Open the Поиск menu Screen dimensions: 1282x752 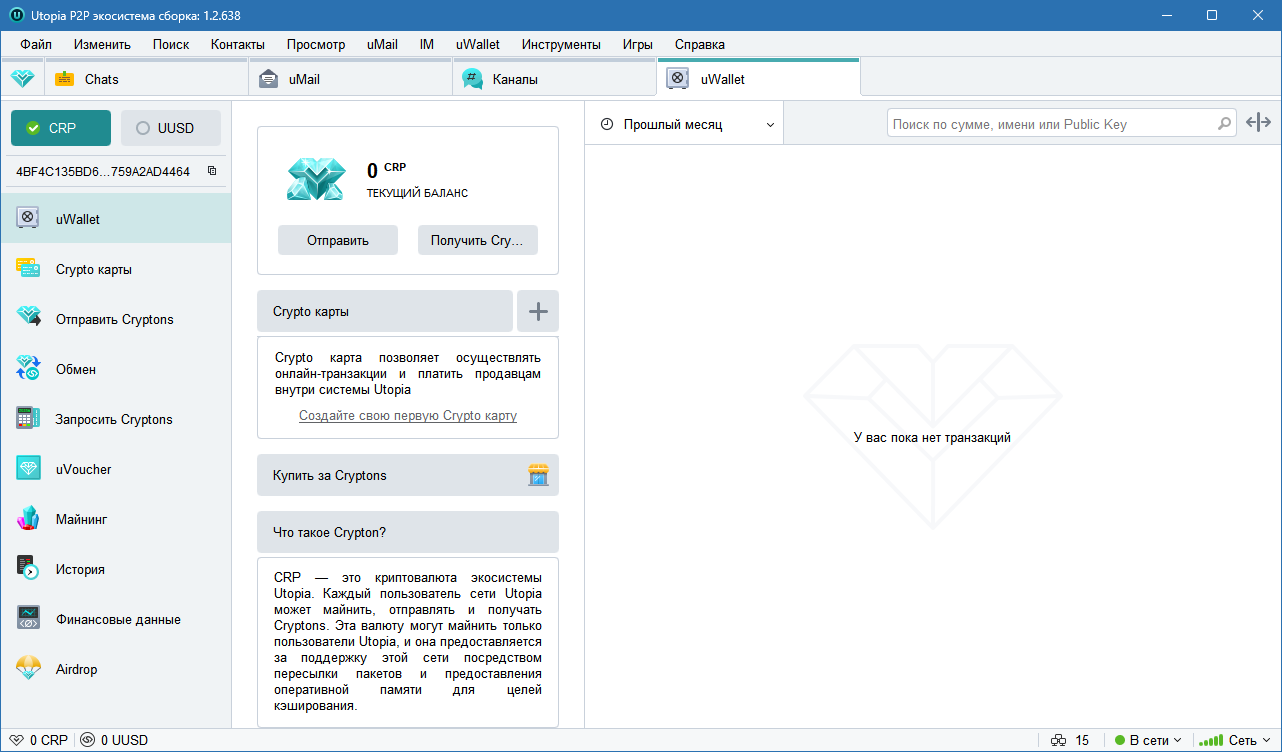171,44
